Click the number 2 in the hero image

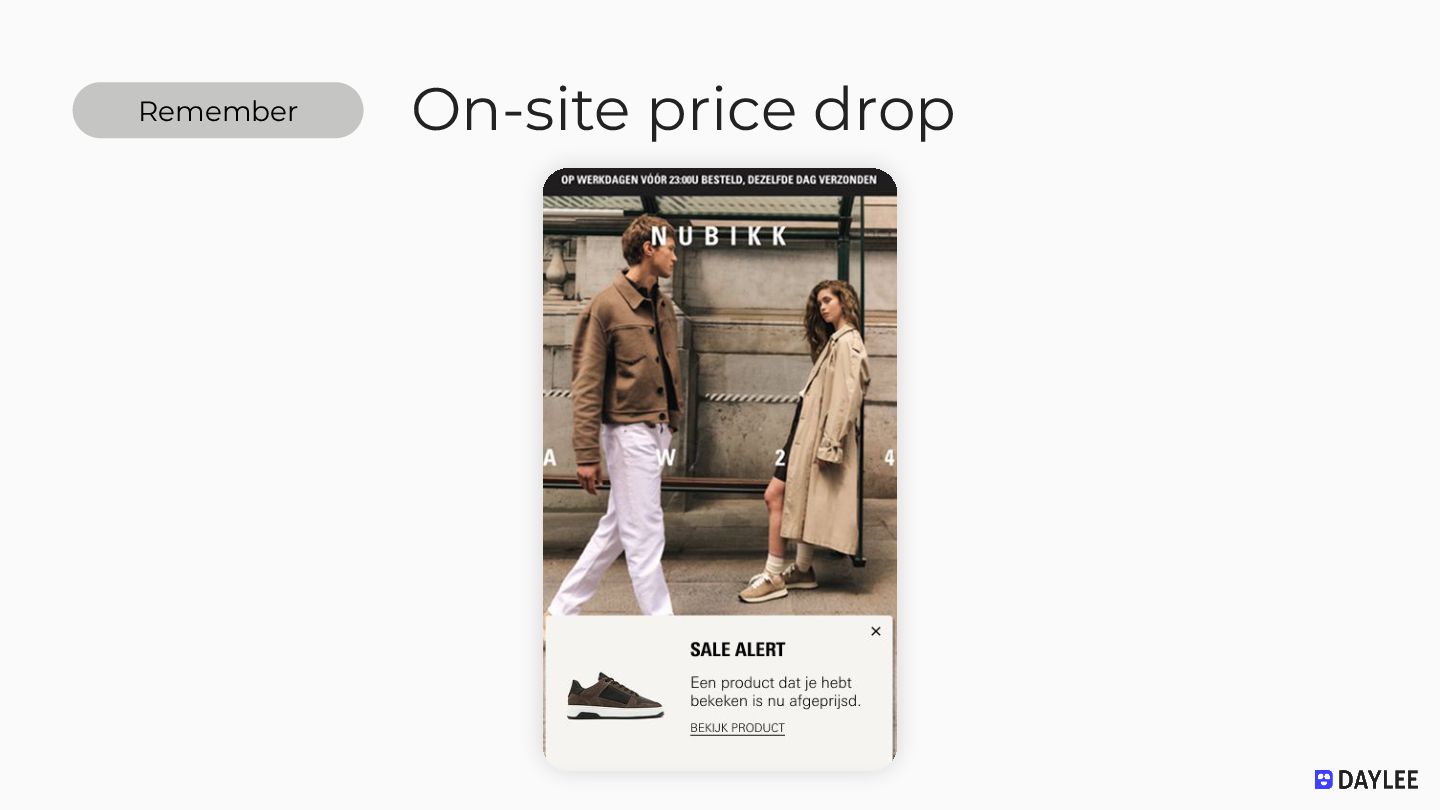click(780, 458)
